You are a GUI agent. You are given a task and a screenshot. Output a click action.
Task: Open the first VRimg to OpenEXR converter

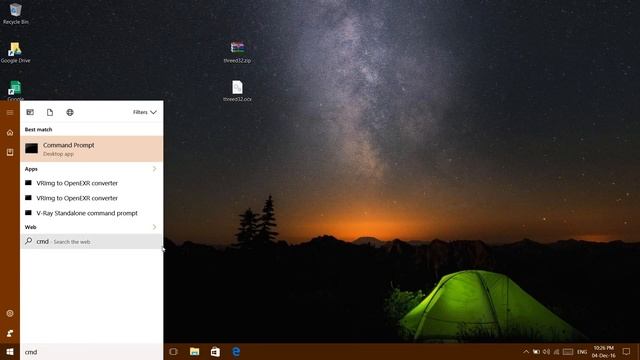pyautogui.click(x=91, y=183)
